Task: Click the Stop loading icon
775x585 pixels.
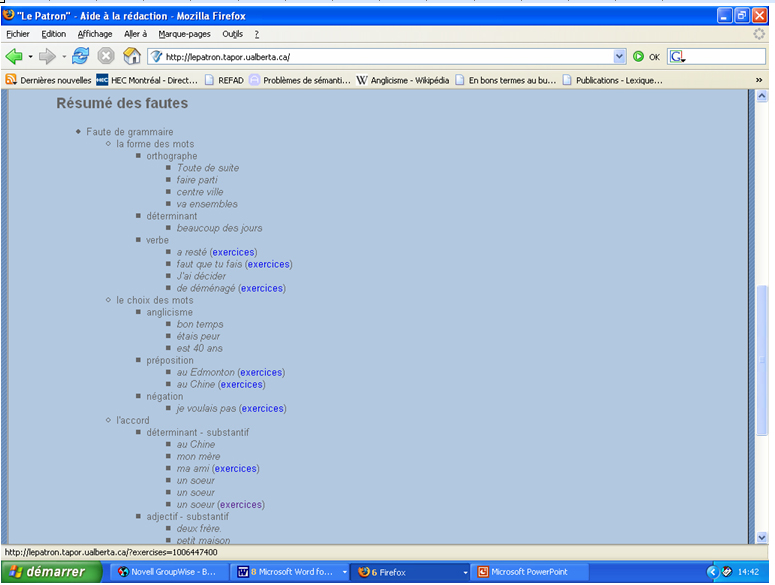Action: click(105, 57)
